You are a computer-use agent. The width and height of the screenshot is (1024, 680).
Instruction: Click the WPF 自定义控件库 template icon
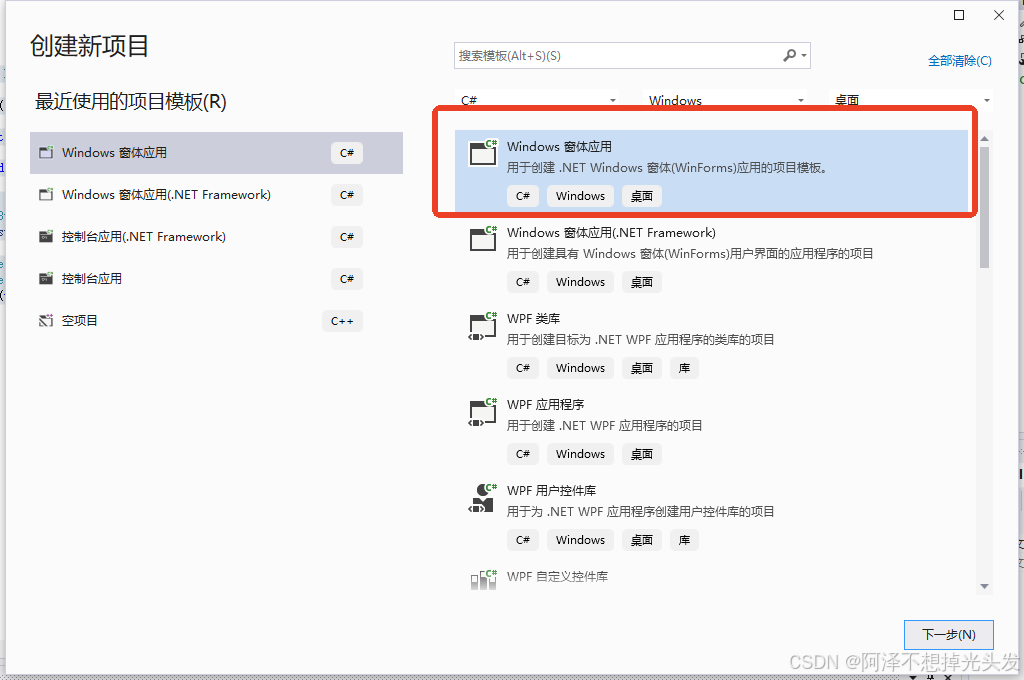point(483,579)
